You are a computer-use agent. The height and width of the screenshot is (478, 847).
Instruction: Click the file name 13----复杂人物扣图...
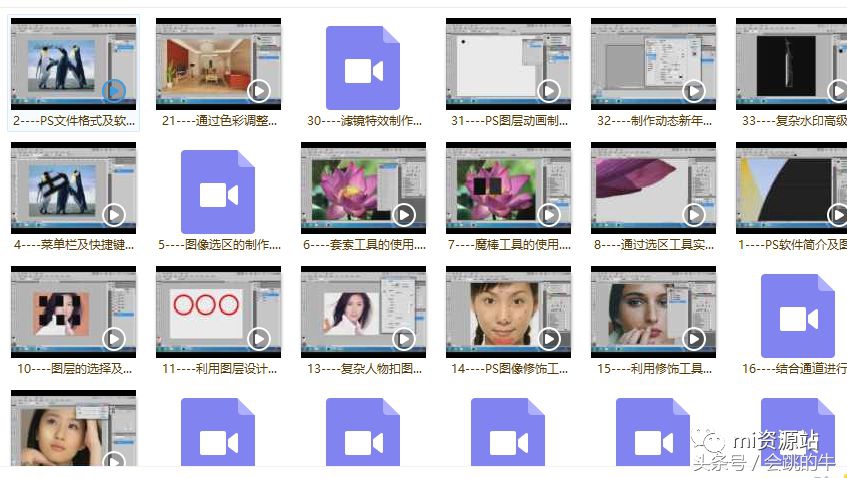(x=364, y=369)
